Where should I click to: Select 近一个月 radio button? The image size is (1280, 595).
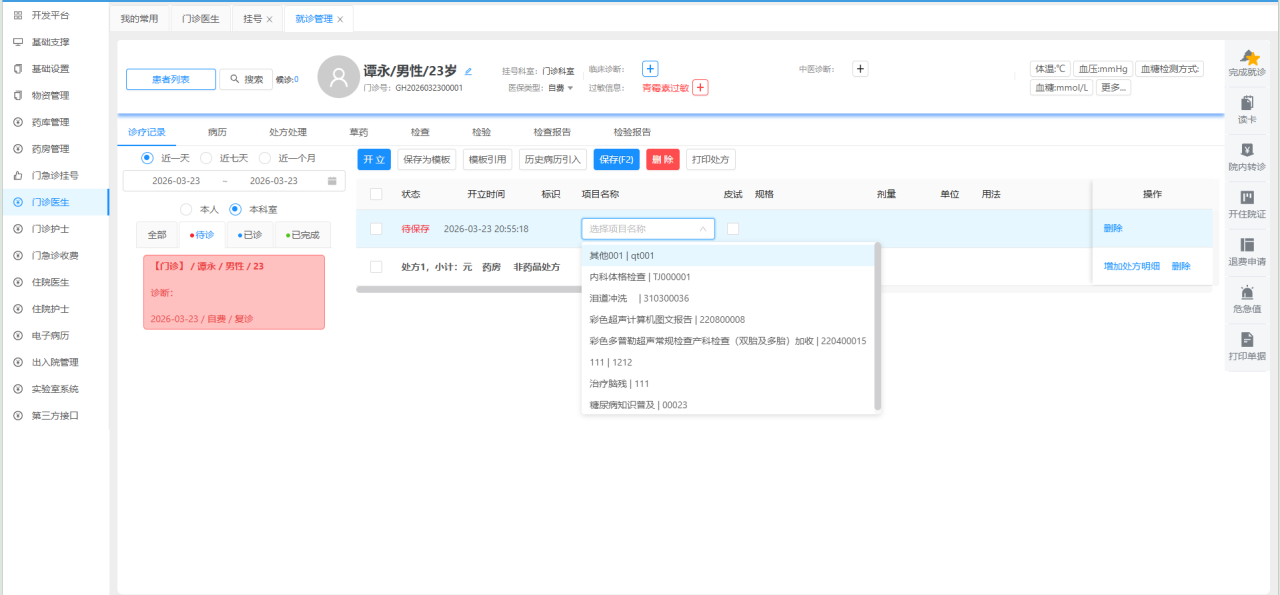(x=264, y=158)
